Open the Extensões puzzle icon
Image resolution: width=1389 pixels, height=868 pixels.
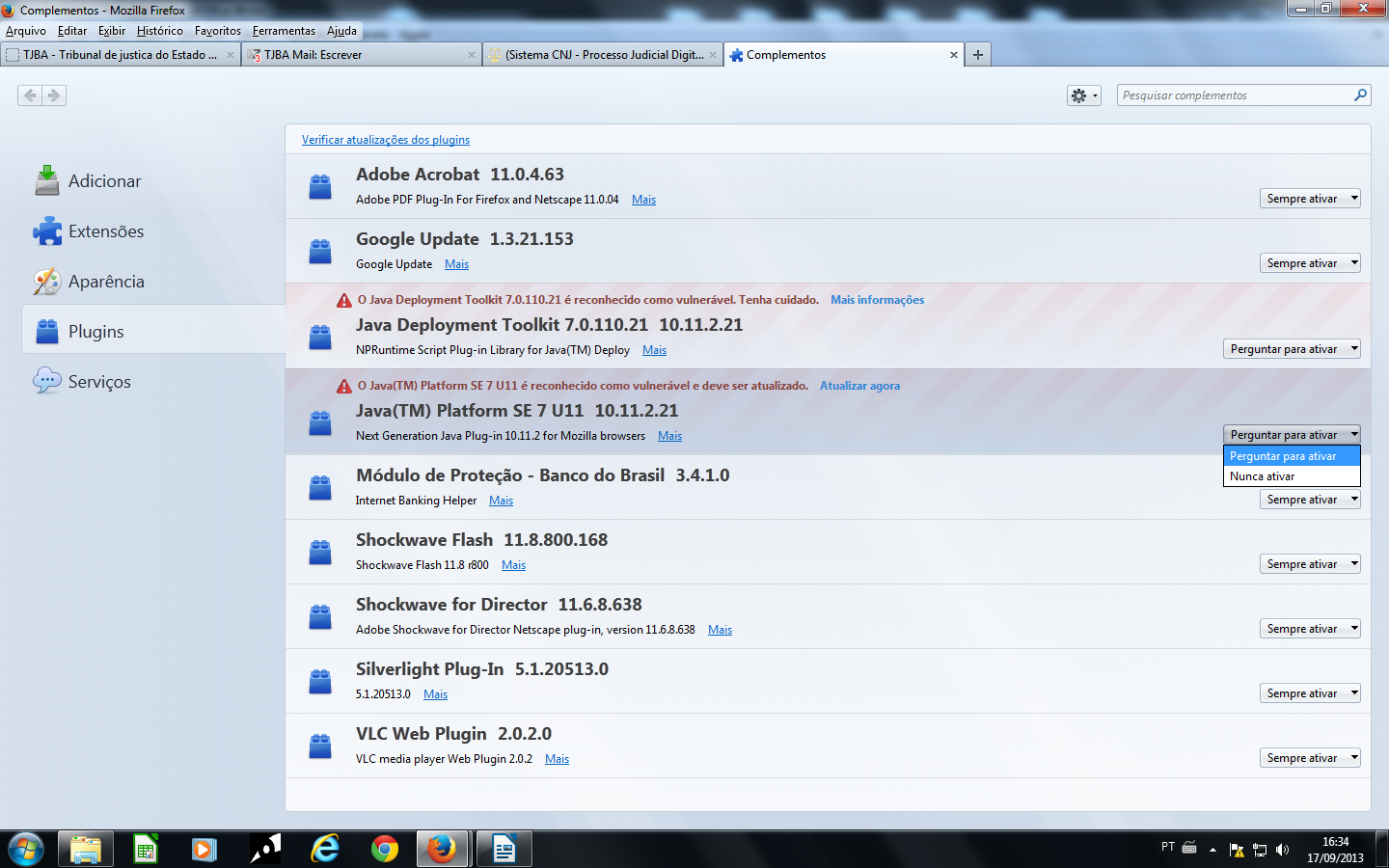[x=47, y=231]
